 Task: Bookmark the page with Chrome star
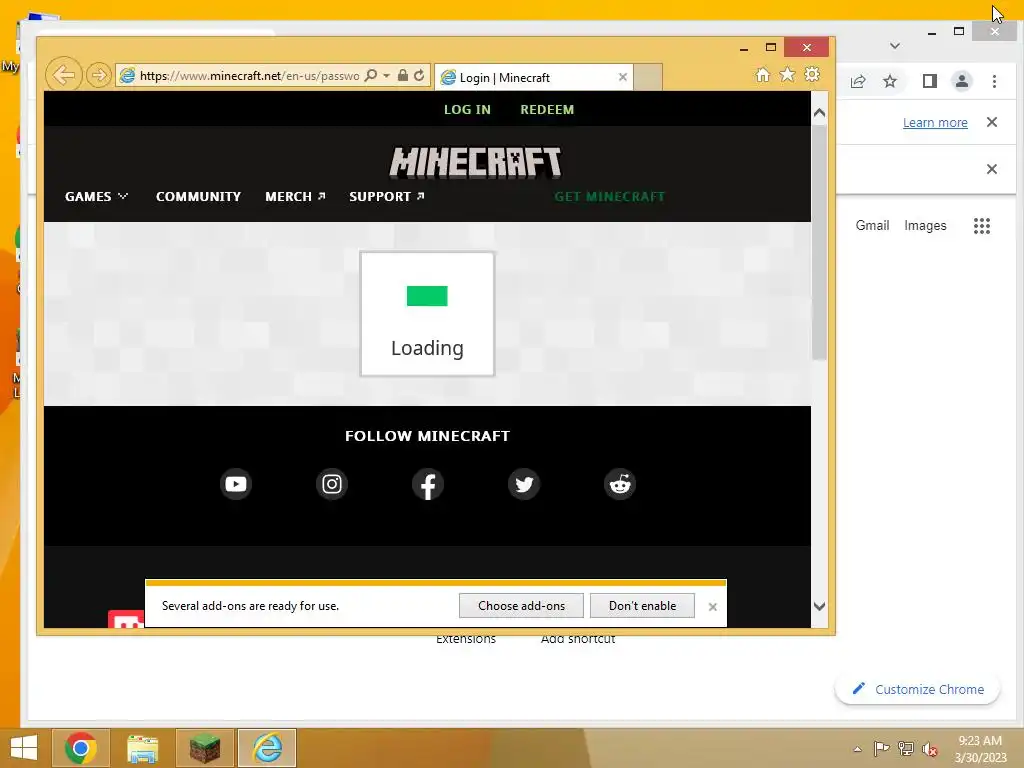[x=889, y=81]
